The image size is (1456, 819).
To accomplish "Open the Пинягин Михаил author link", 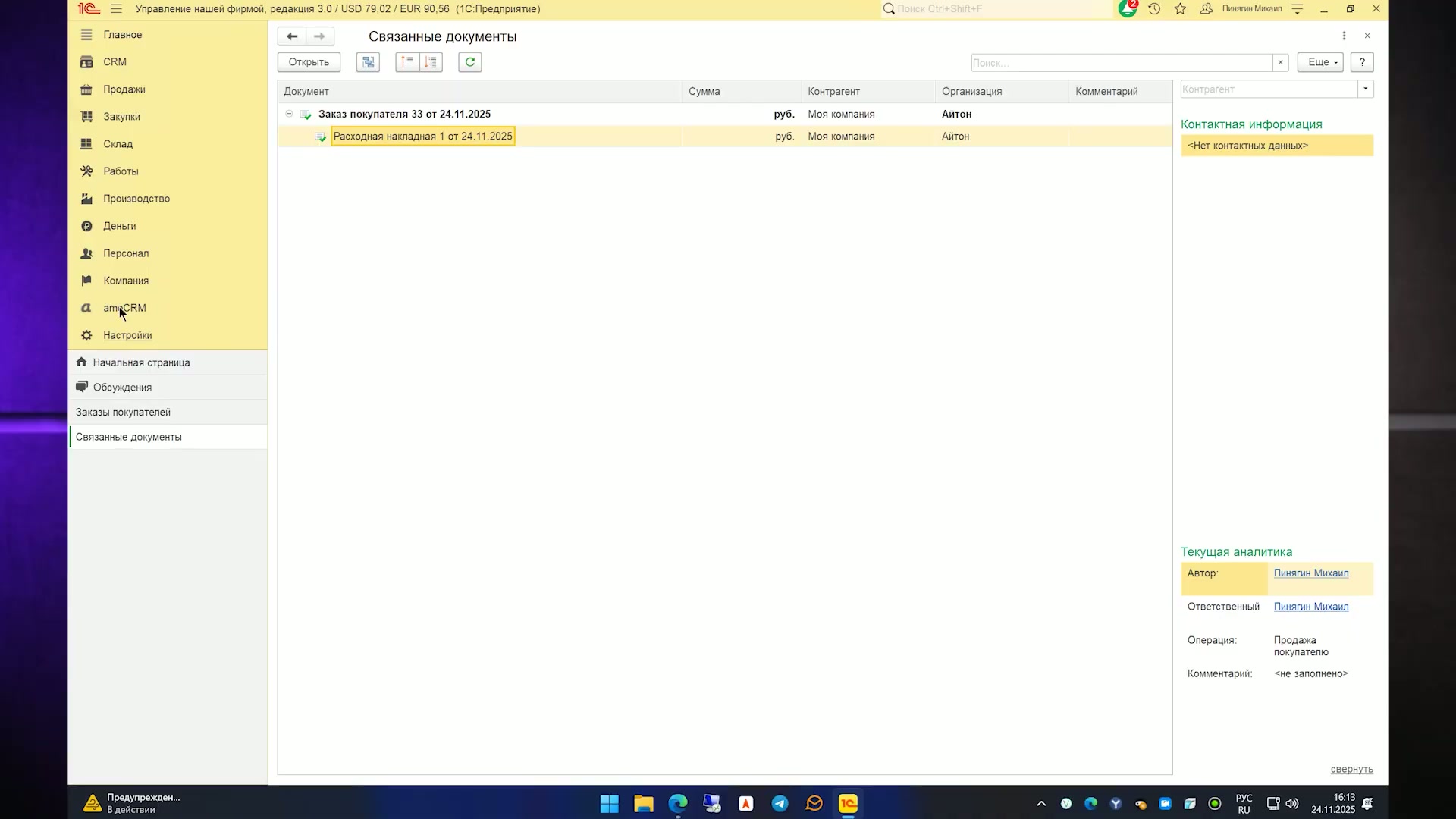I will 1311,573.
